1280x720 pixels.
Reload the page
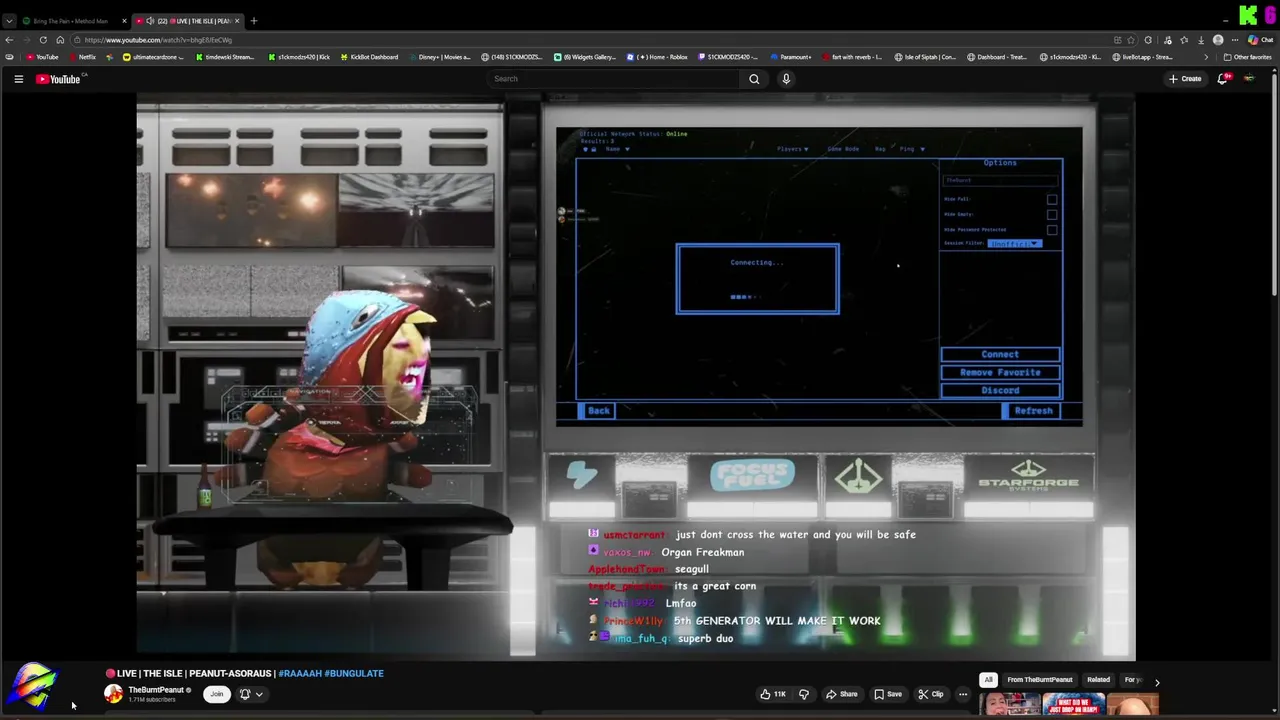pos(43,40)
